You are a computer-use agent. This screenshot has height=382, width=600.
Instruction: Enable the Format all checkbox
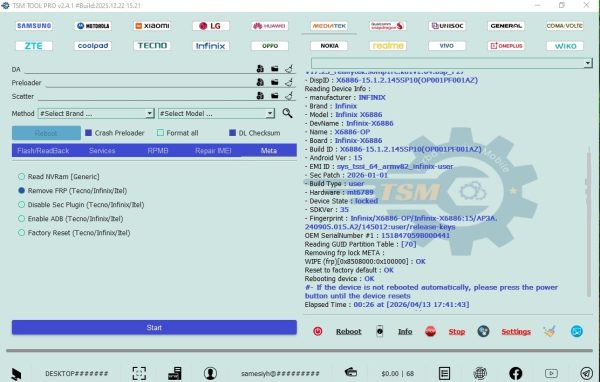point(160,133)
